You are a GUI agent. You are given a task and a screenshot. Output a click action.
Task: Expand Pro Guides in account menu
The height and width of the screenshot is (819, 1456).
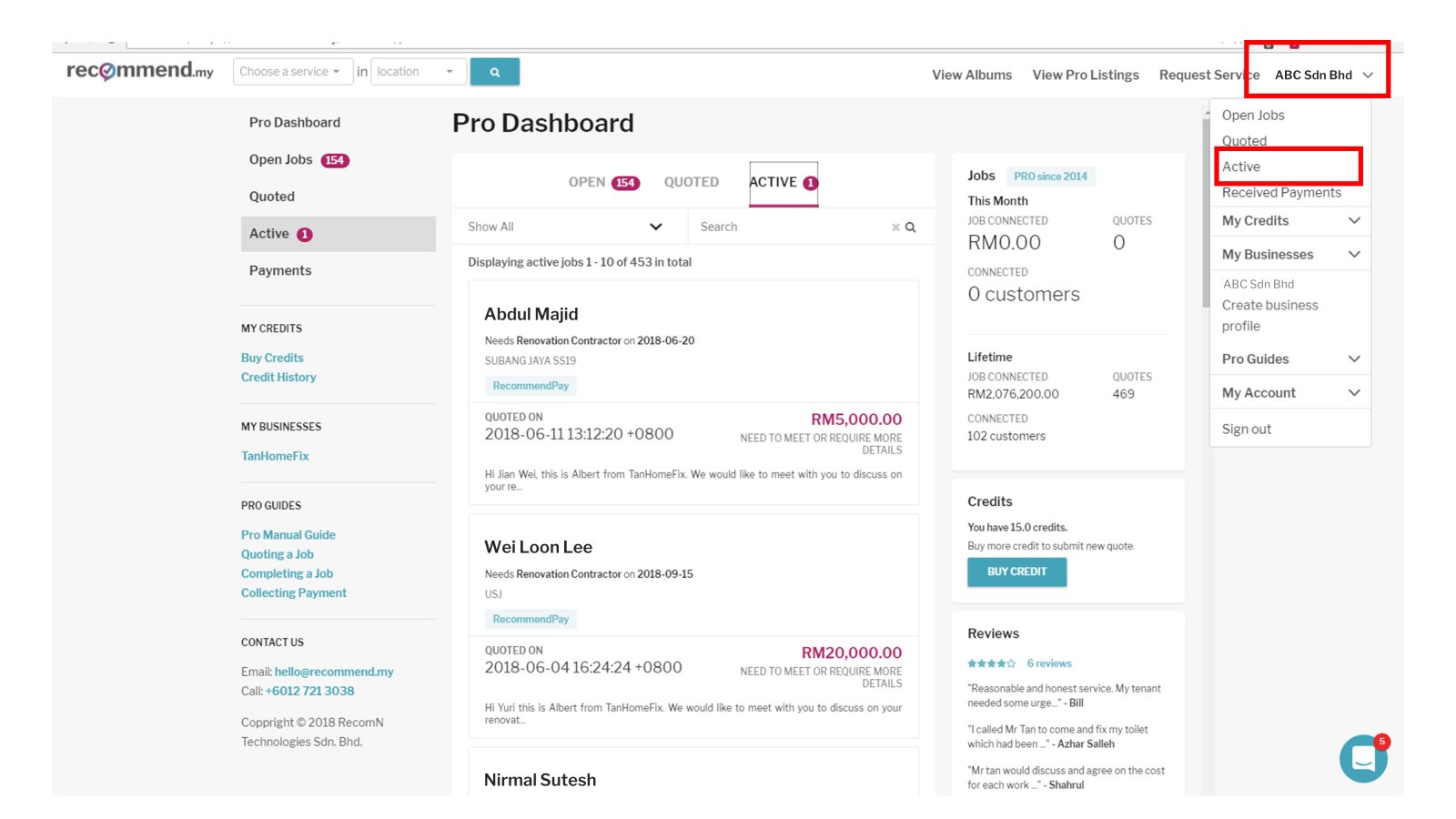click(1290, 359)
